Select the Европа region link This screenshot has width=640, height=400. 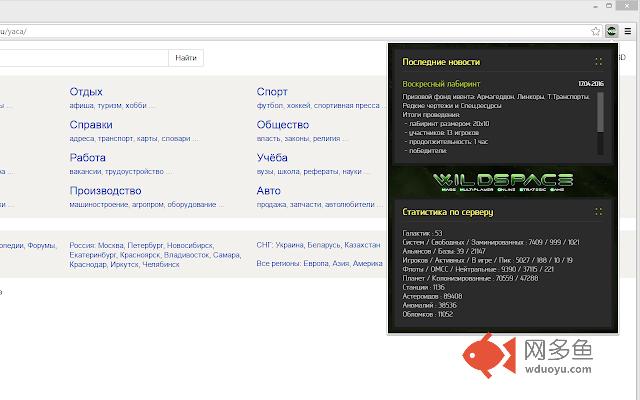click(x=316, y=263)
